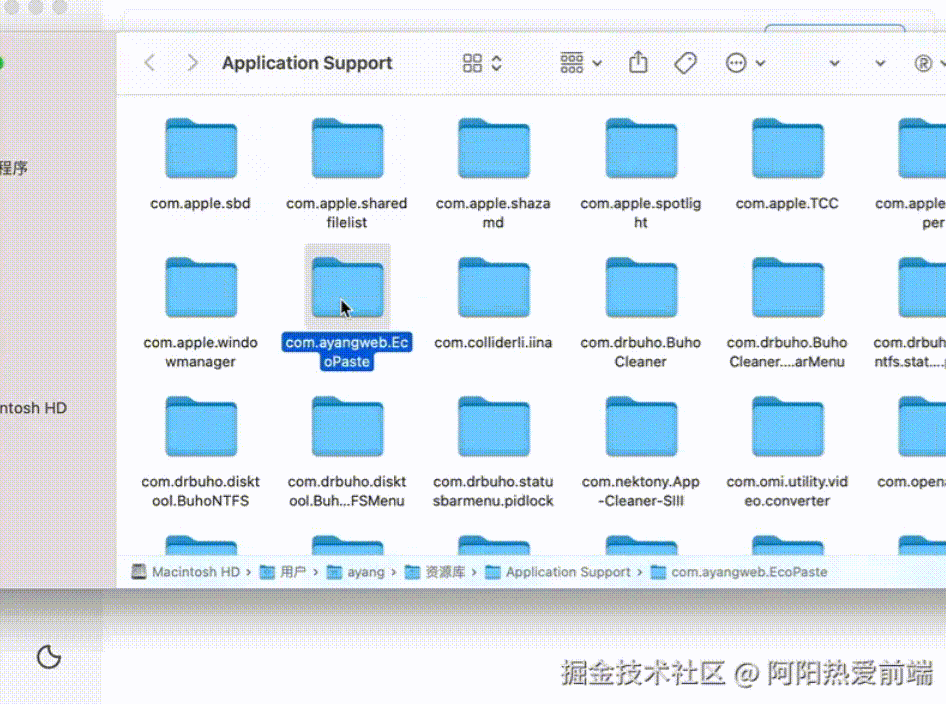
Task: Select the com.ayangweb.EcoPaste folder icon
Action: [348, 288]
